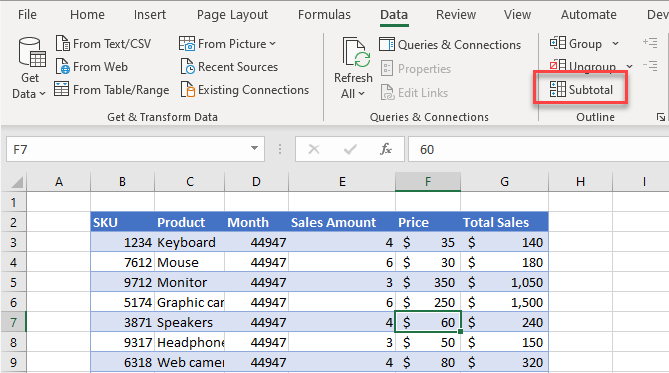669x373 pixels.
Task: Switch to the Page Layout tab
Action: pos(232,15)
